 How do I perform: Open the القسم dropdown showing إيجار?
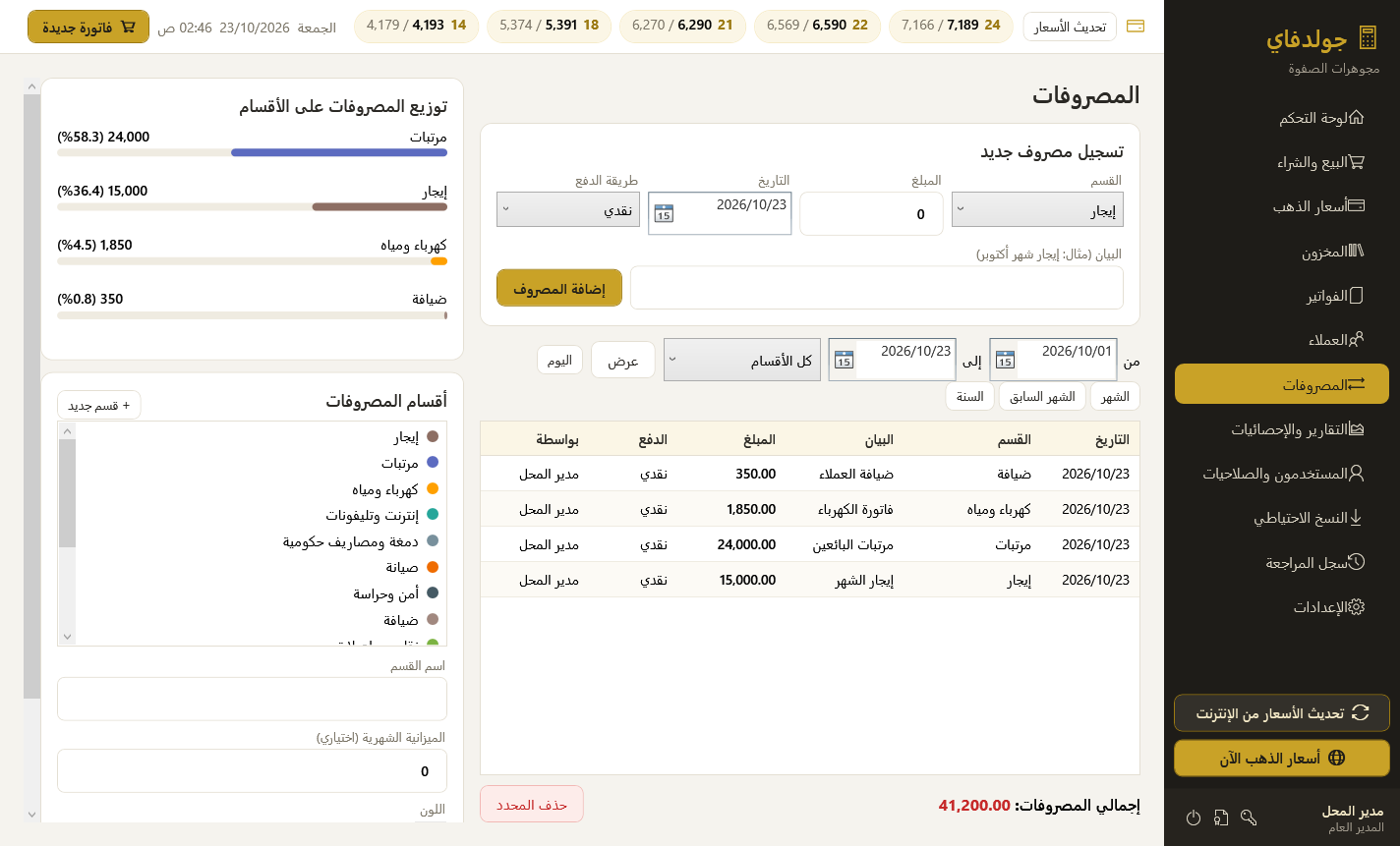pos(1037,209)
